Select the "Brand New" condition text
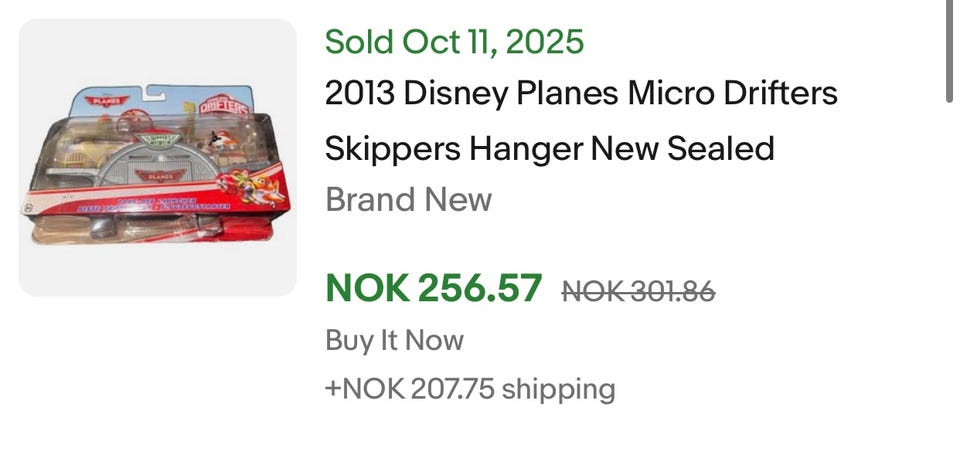 click(408, 199)
